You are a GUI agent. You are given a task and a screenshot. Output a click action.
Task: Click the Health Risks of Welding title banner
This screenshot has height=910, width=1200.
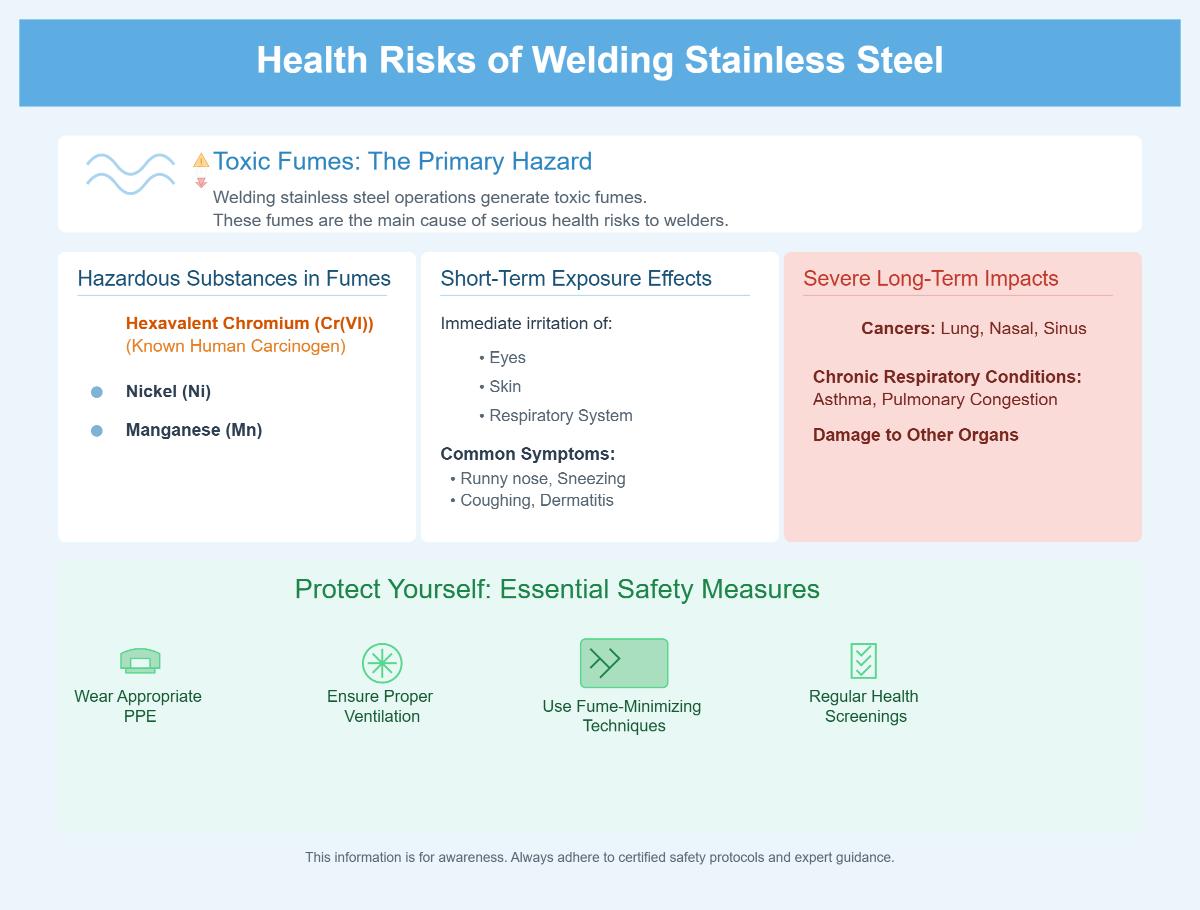[x=600, y=62]
